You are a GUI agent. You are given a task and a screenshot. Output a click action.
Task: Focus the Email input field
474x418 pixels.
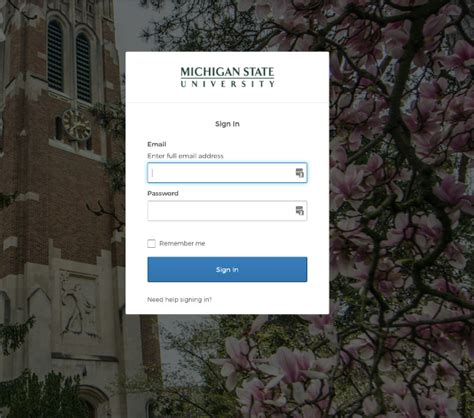point(227,173)
